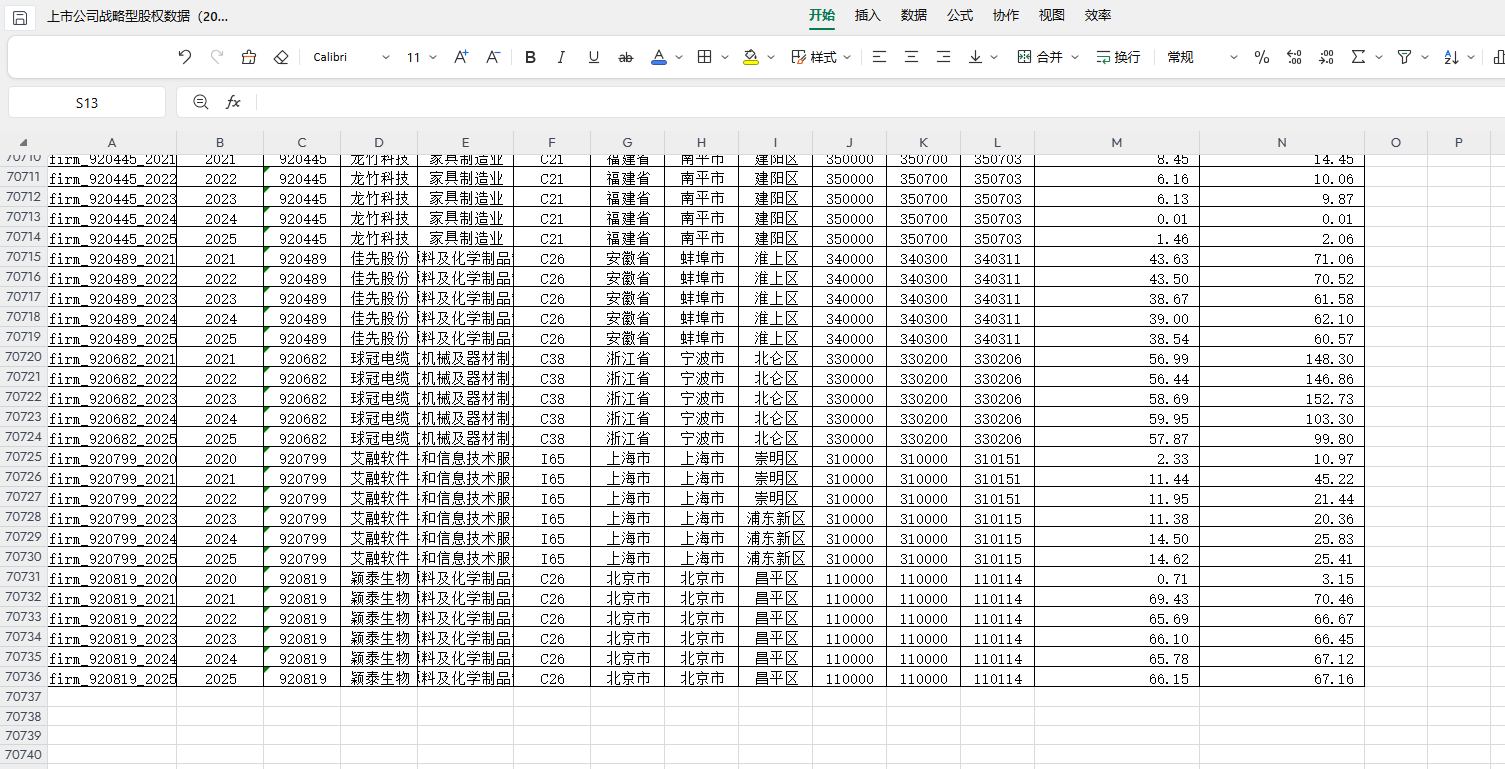This screenshot has width=1505, height=769.
Task: Toggle italic formatting
Action: (x=561, y=57)
